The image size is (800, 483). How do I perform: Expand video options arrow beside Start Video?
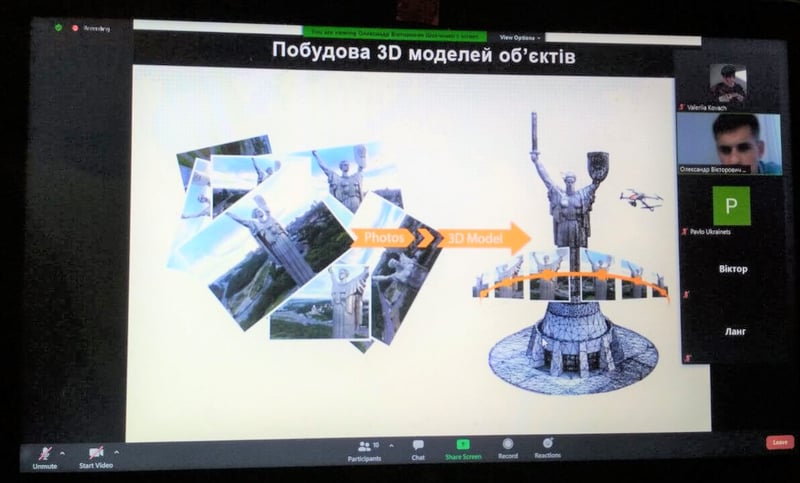point(116,452)
